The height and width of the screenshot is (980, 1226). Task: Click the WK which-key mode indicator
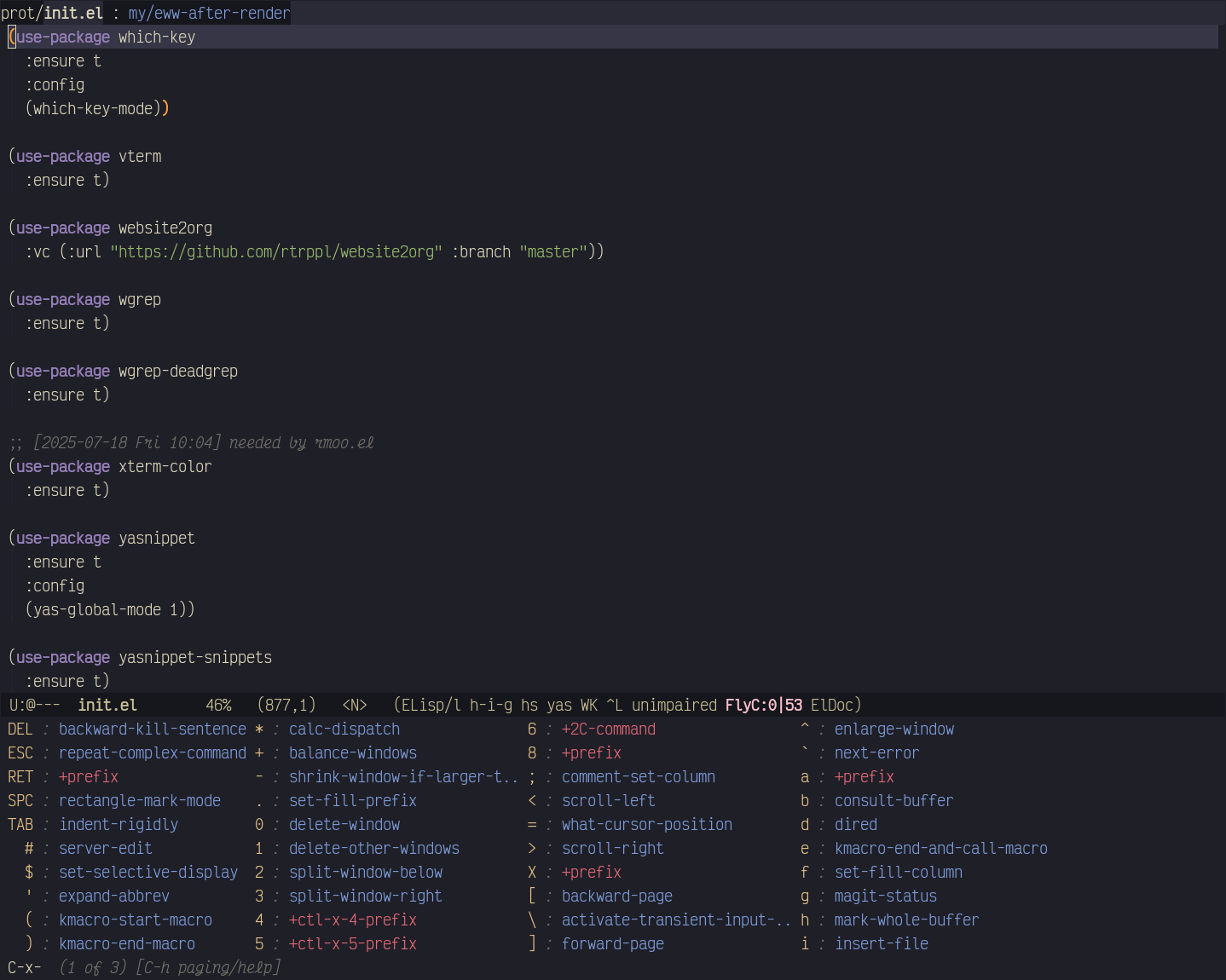588,705
